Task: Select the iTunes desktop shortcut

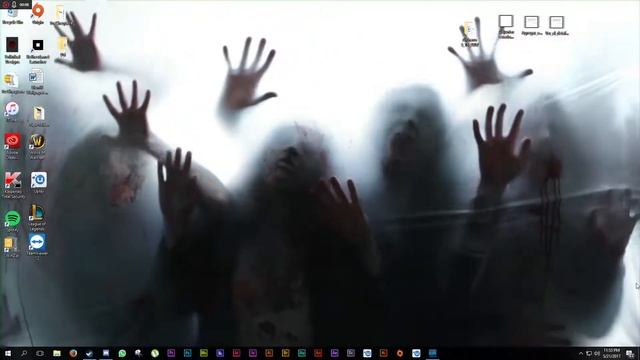Action: point(12,112)
